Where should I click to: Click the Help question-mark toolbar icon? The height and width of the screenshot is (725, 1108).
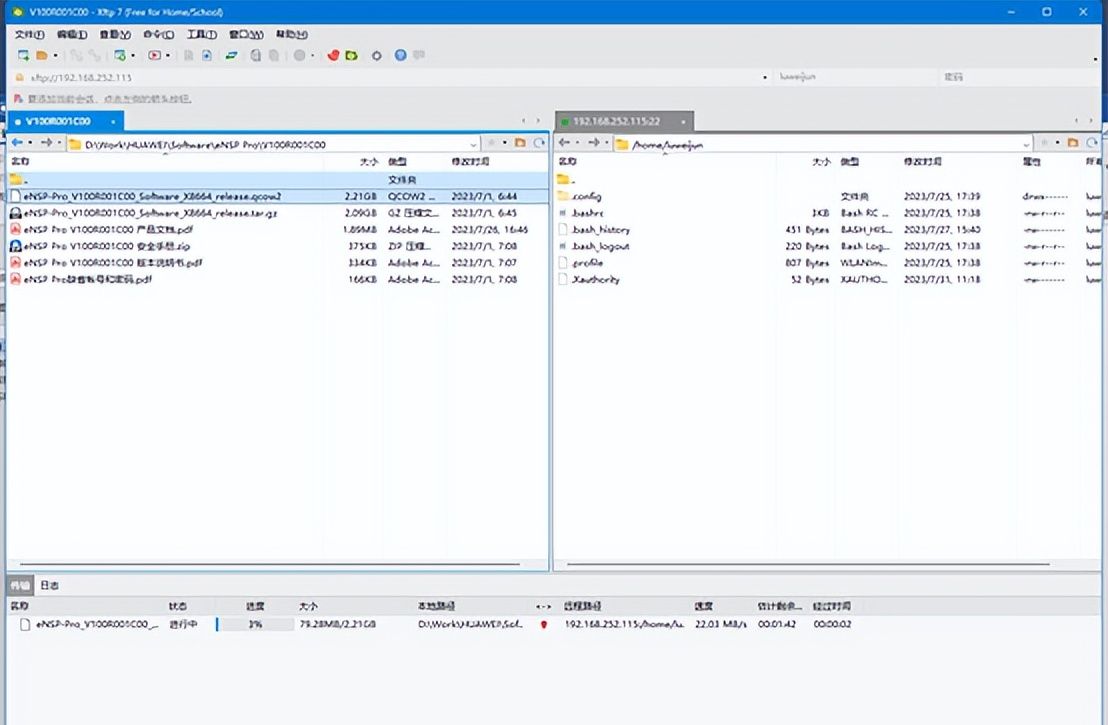pyautogui.click(x=399, y=55)
